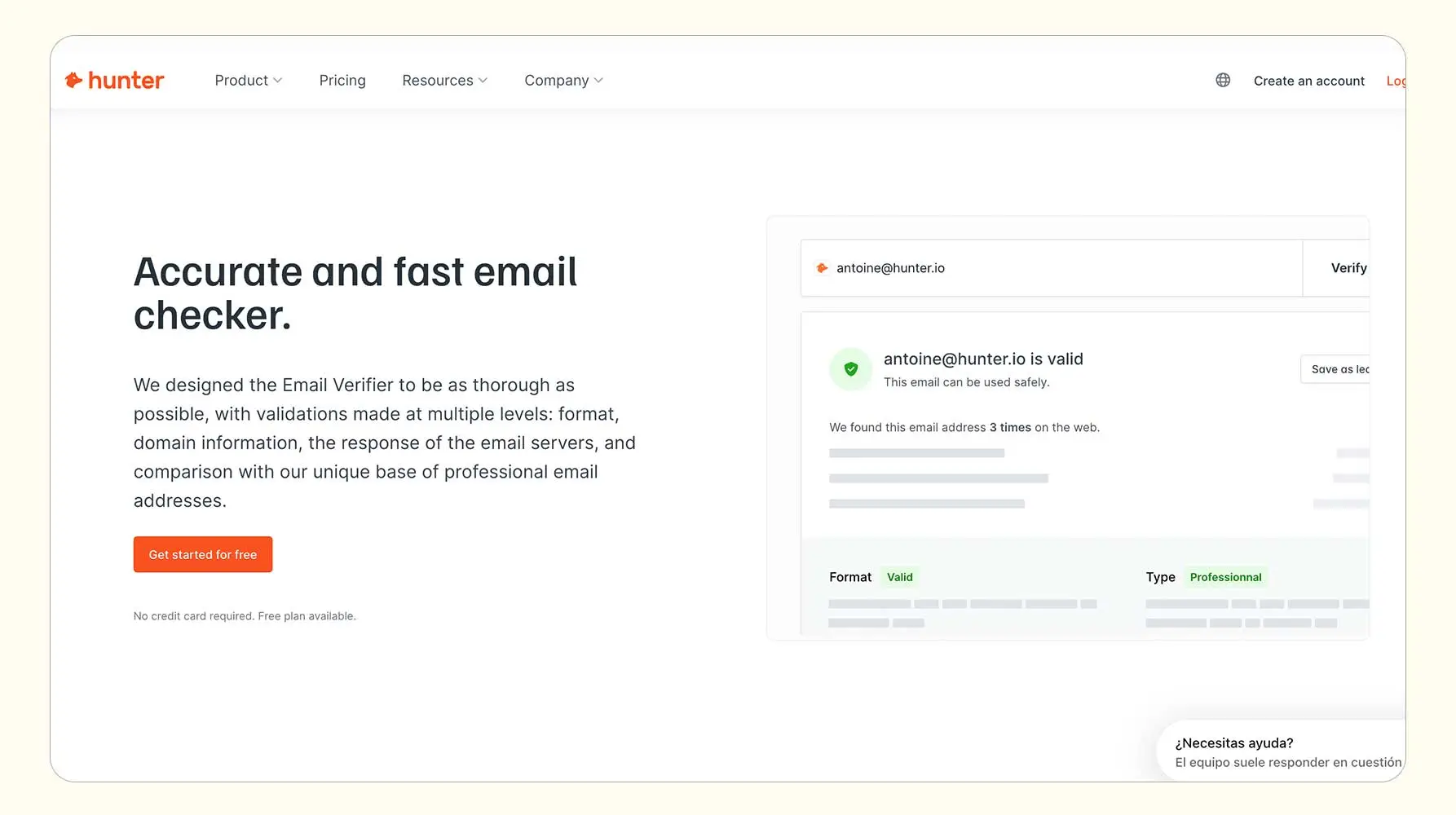Click the 'Accurate and fast email checker.' heading
The height and width of the screenshot is (815, 1456).
pos(355,293)
